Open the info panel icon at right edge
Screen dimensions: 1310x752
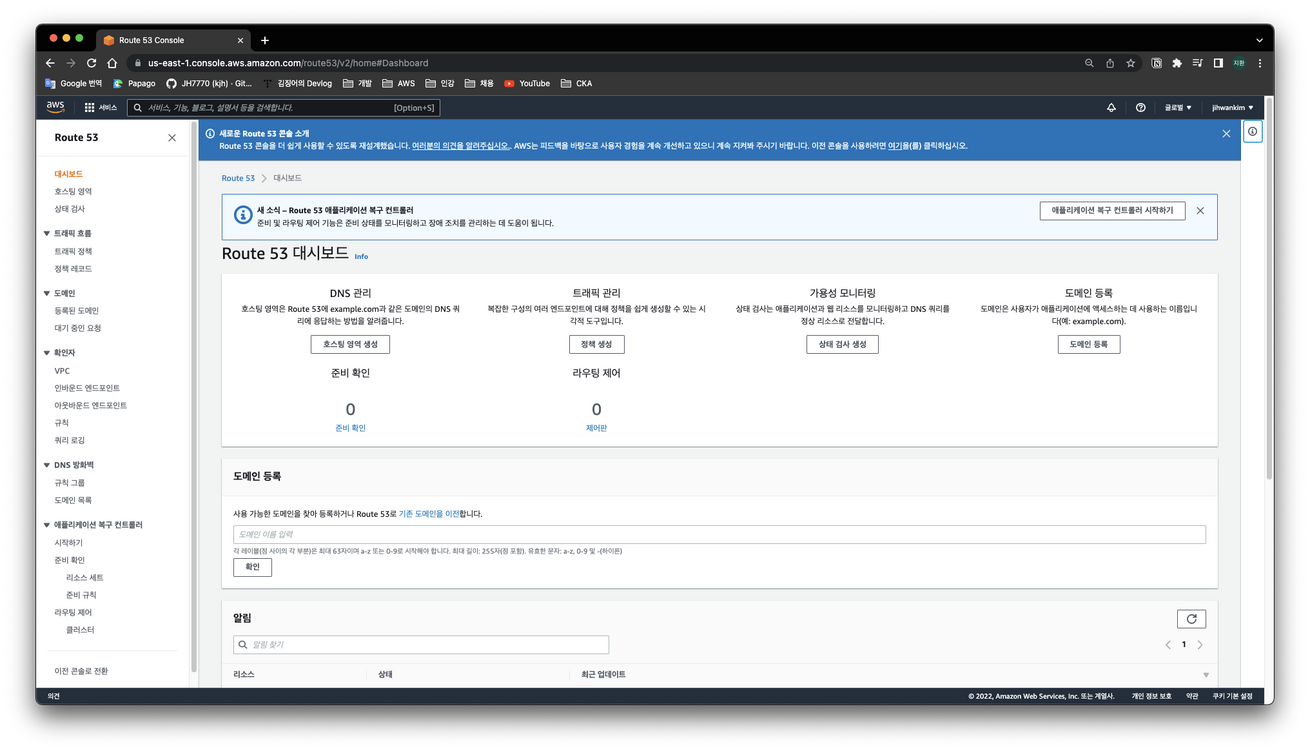tap(1252, 131)
